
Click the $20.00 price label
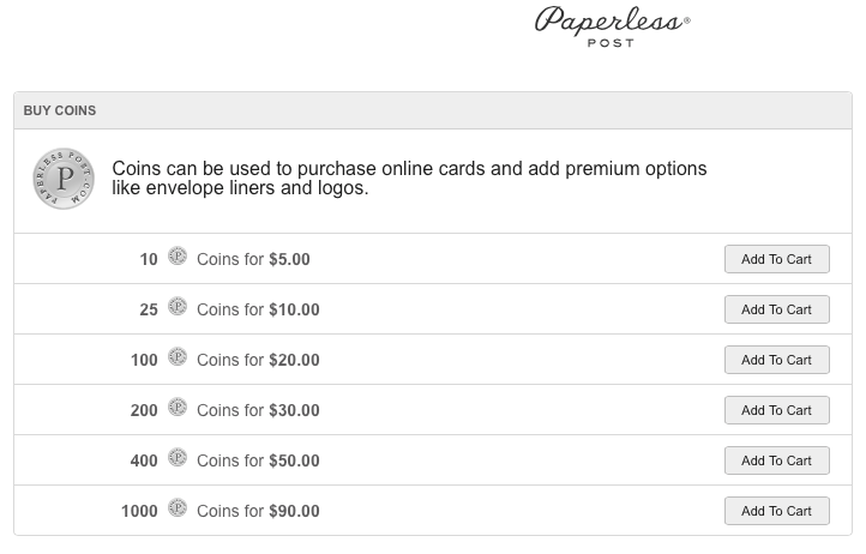(294, 361)
